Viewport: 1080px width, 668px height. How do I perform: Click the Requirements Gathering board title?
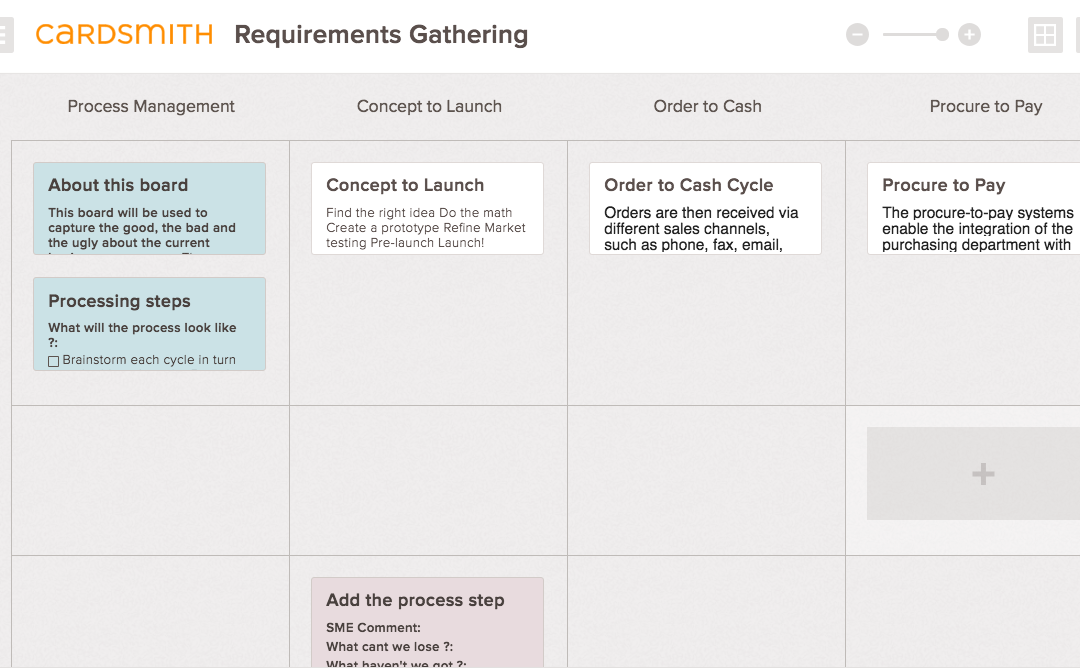click(381, 34)
